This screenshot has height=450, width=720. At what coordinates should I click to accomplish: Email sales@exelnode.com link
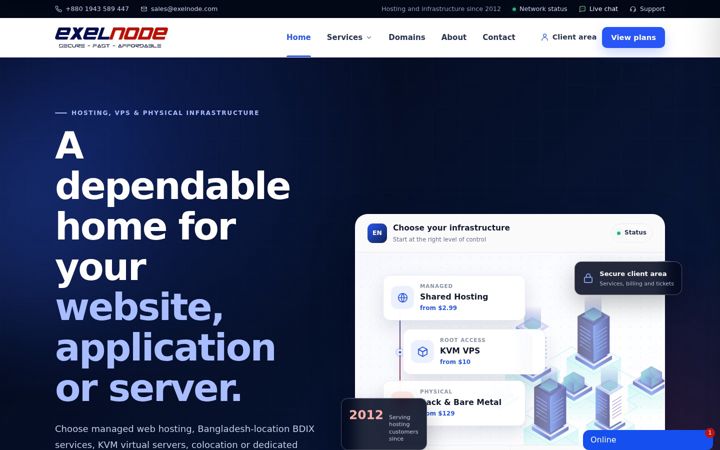coord(179,9)
